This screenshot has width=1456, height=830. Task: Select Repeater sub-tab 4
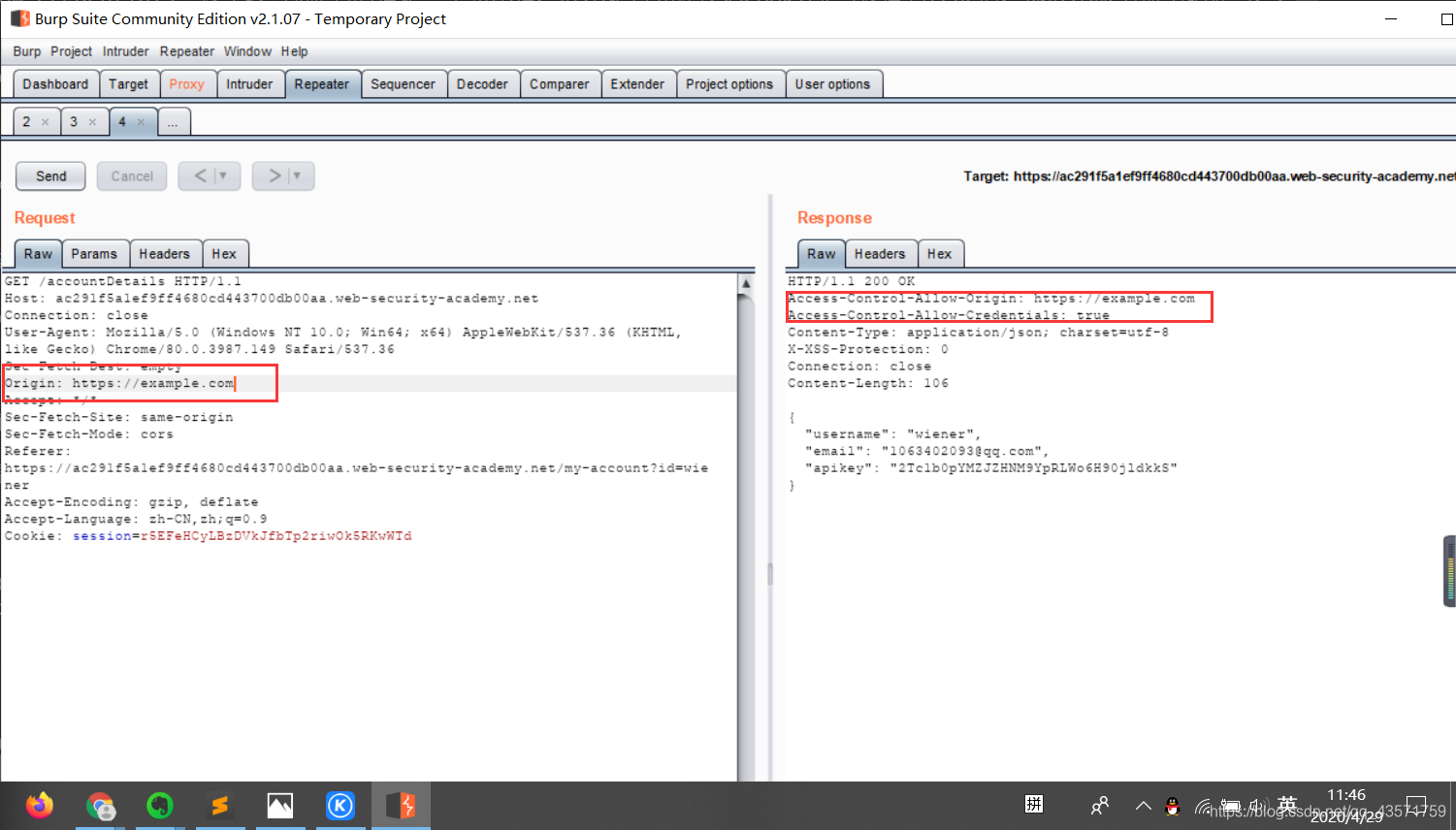click(122, 122)
